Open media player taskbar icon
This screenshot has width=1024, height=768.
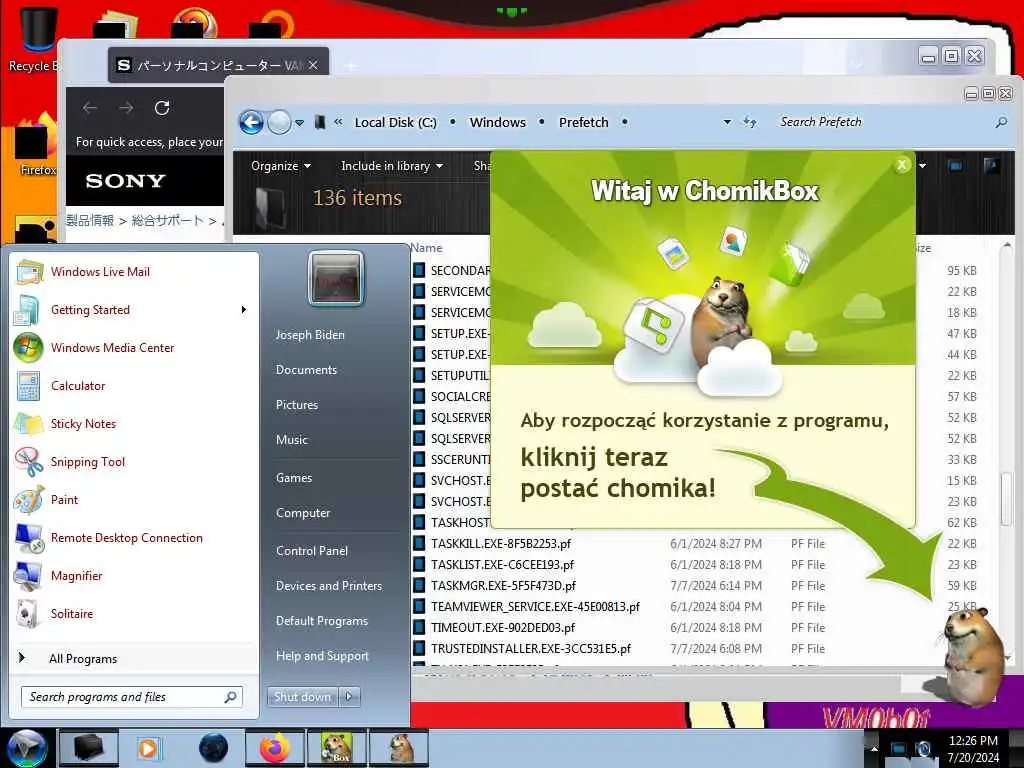tap(149, 748)
